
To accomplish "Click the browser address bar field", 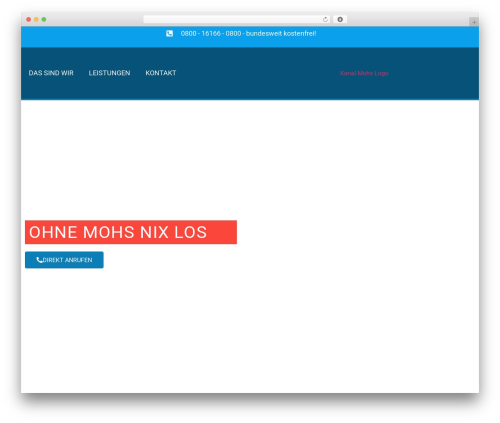I will (x=237, y=19).
